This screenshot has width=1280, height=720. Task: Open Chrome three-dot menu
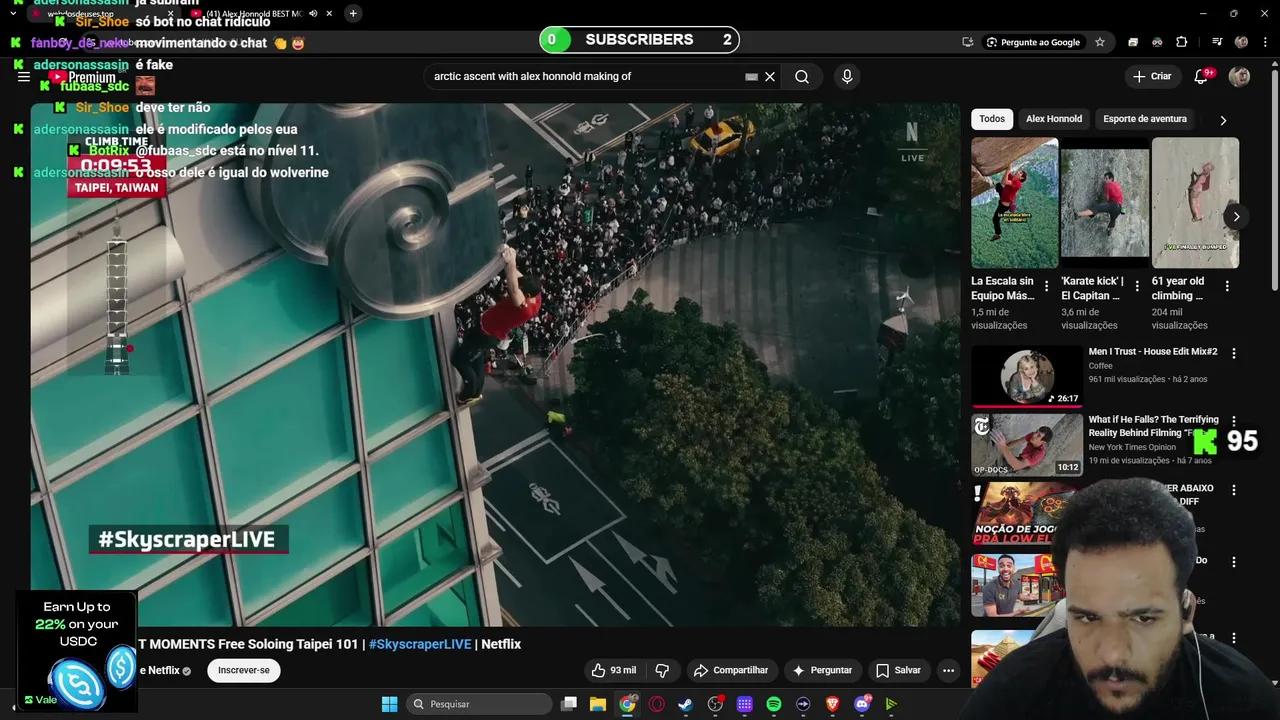coord(1265,42)
